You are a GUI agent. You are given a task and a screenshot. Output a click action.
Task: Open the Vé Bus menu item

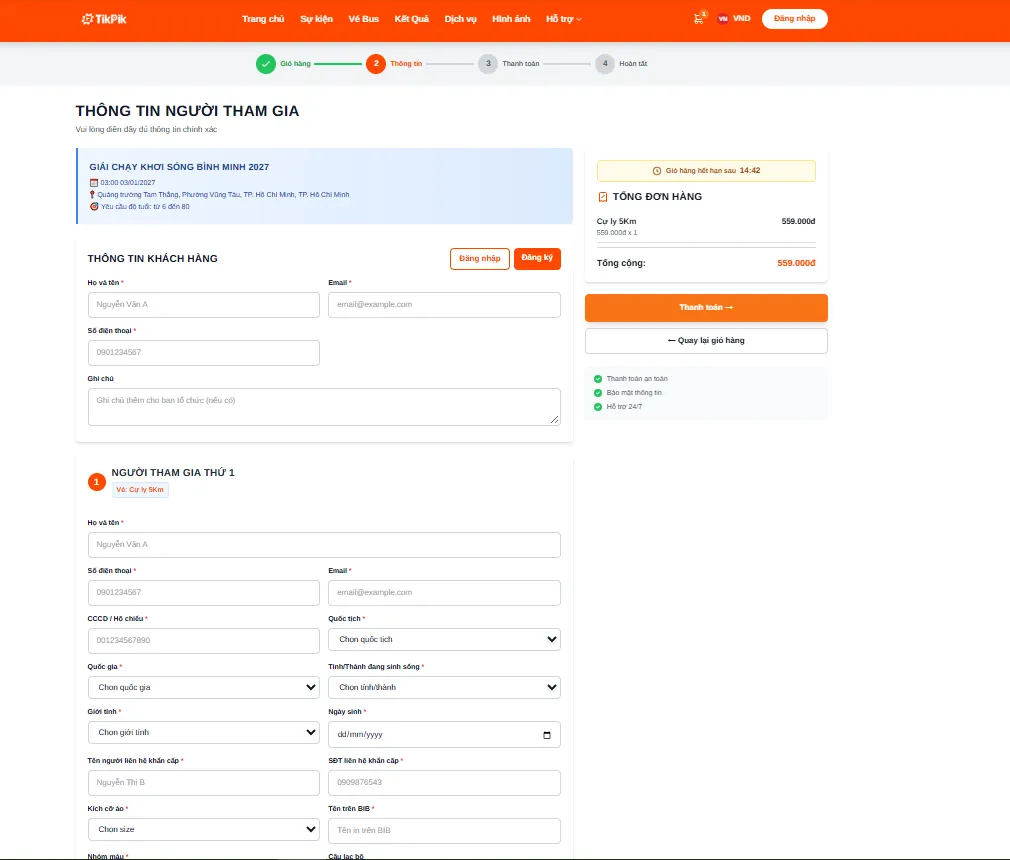(364, 19)
